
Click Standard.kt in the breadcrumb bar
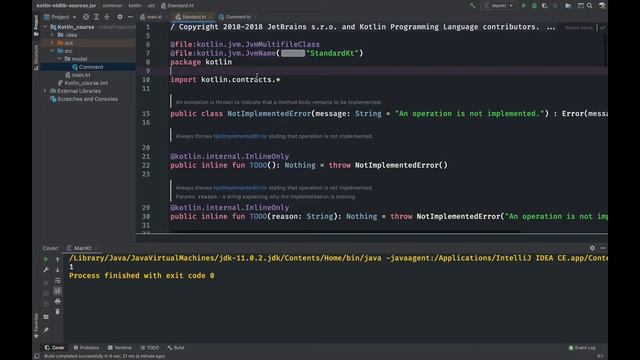(x=177, y=6)
